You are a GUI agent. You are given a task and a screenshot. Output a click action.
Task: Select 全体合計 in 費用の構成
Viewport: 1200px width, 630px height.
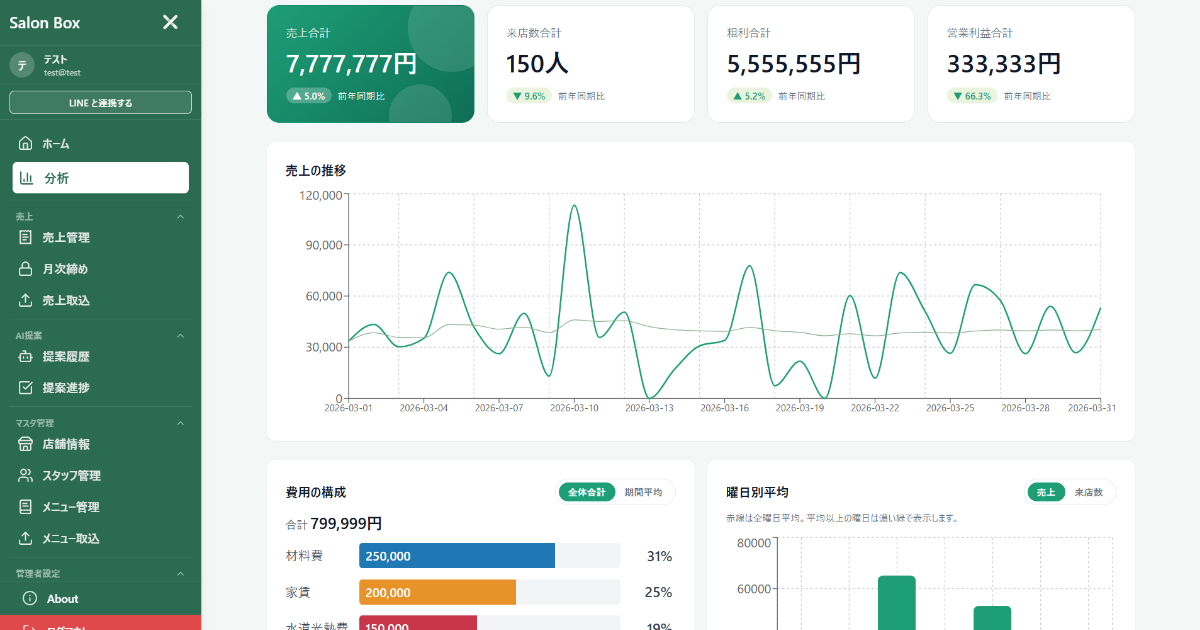point(587,492)
